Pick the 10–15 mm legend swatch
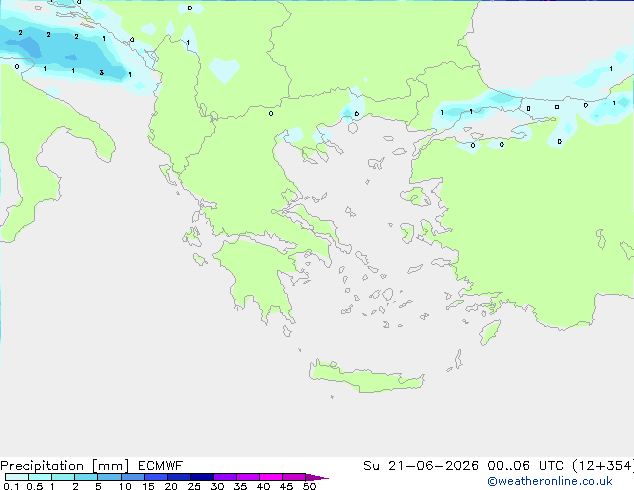The height and width of the screenshot is (490, 634). [133, 477]
